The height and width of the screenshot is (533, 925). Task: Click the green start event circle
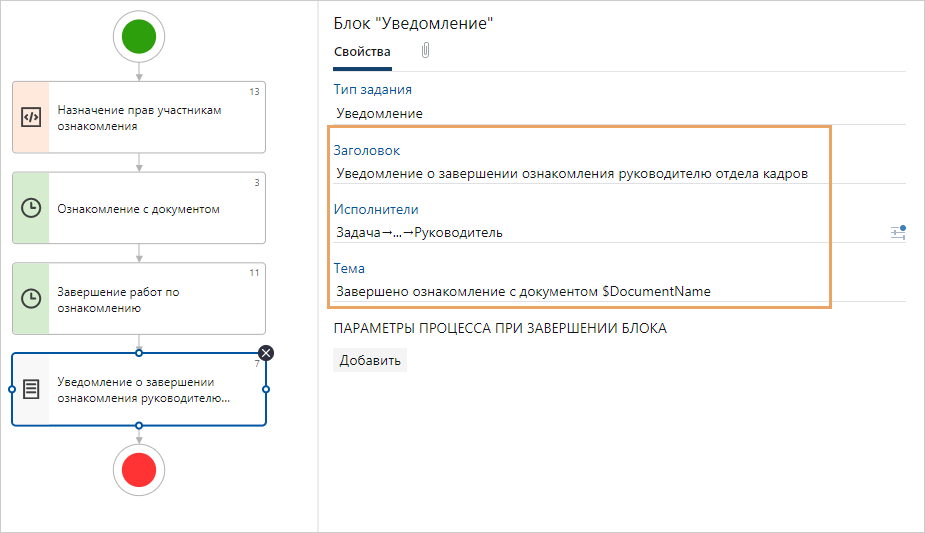(138, 37)
